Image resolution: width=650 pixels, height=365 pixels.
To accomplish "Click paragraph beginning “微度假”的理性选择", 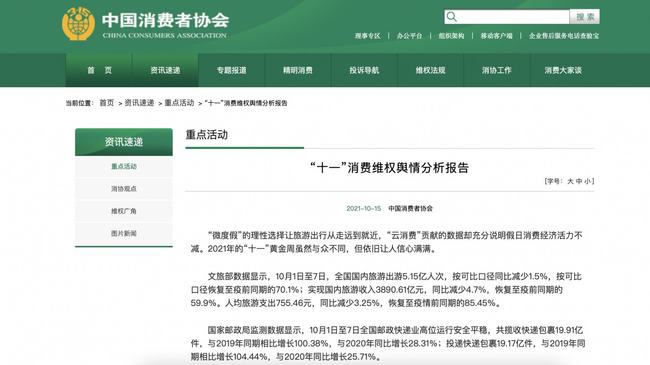I will coord(386,242).
